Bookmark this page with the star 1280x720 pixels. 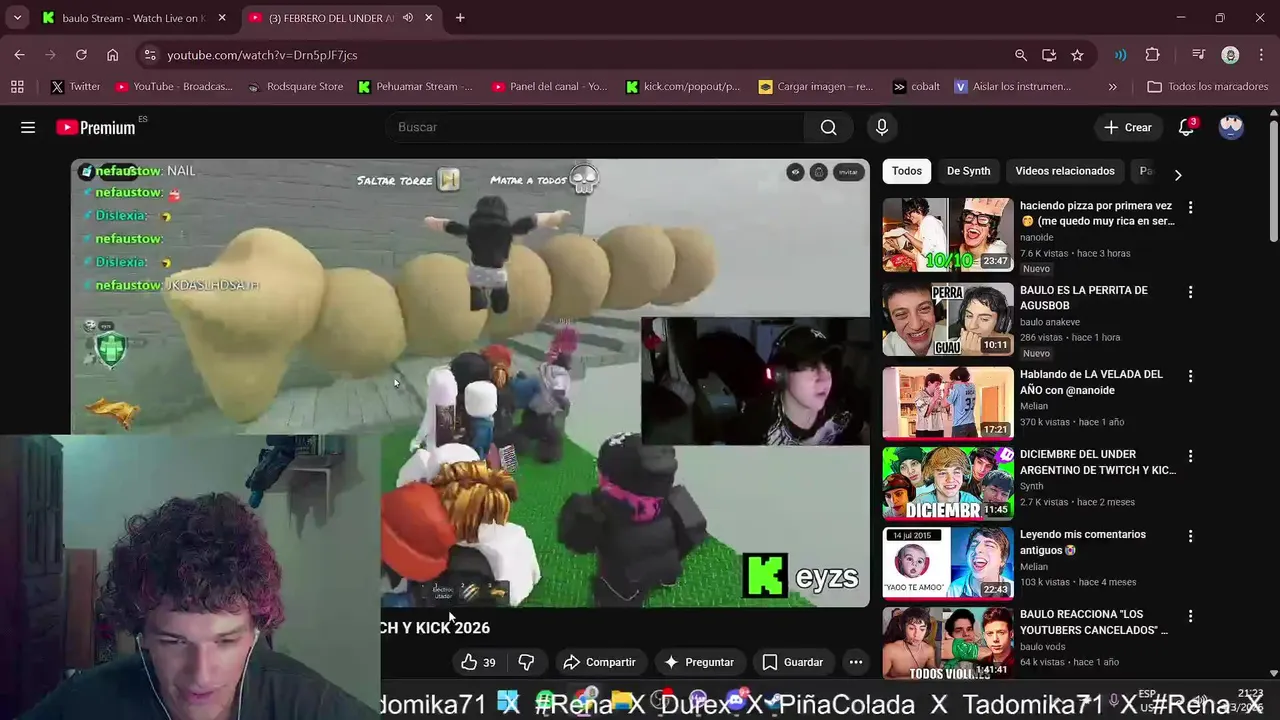tap(1077, 55)
